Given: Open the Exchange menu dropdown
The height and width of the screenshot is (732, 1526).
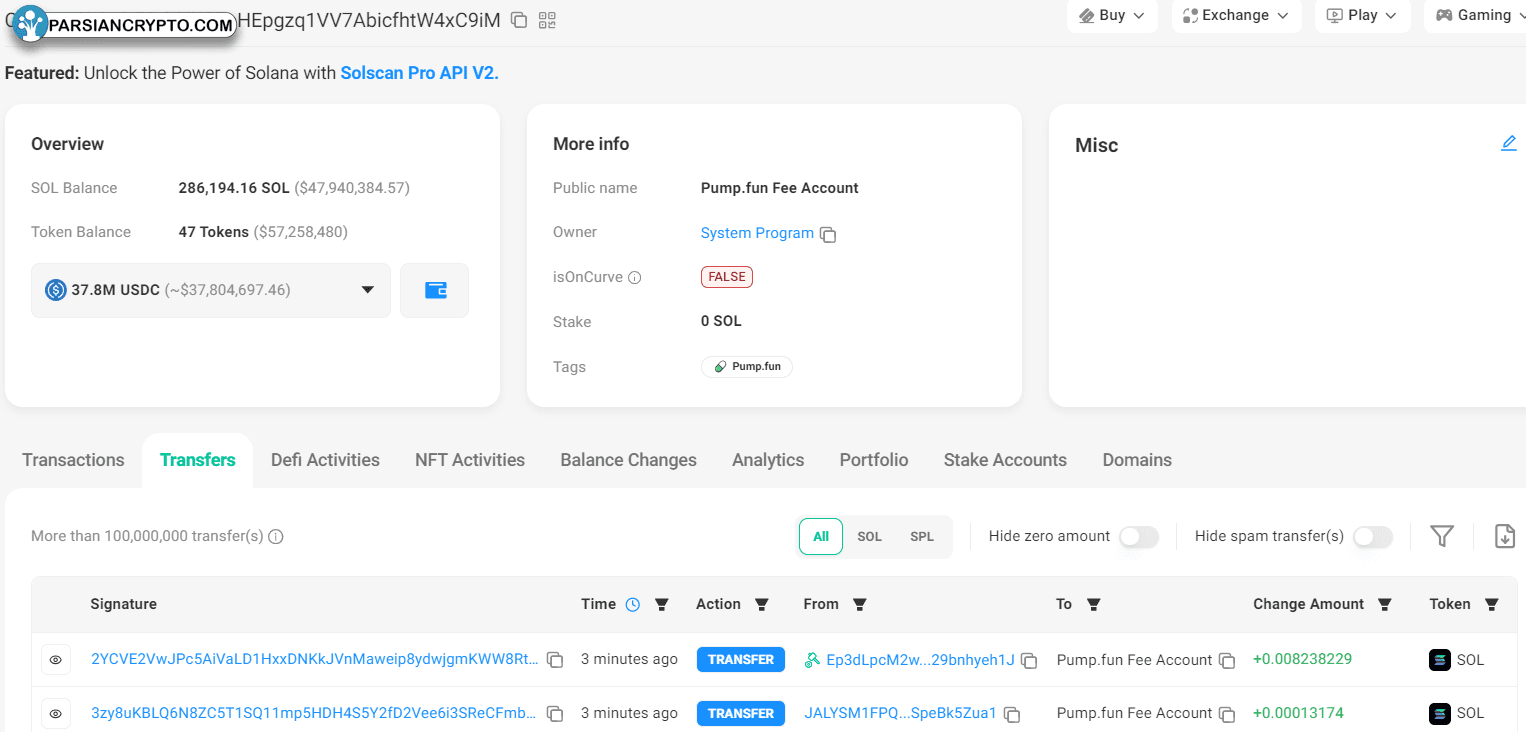Looking at the screenshot, I should point(1237,15).
